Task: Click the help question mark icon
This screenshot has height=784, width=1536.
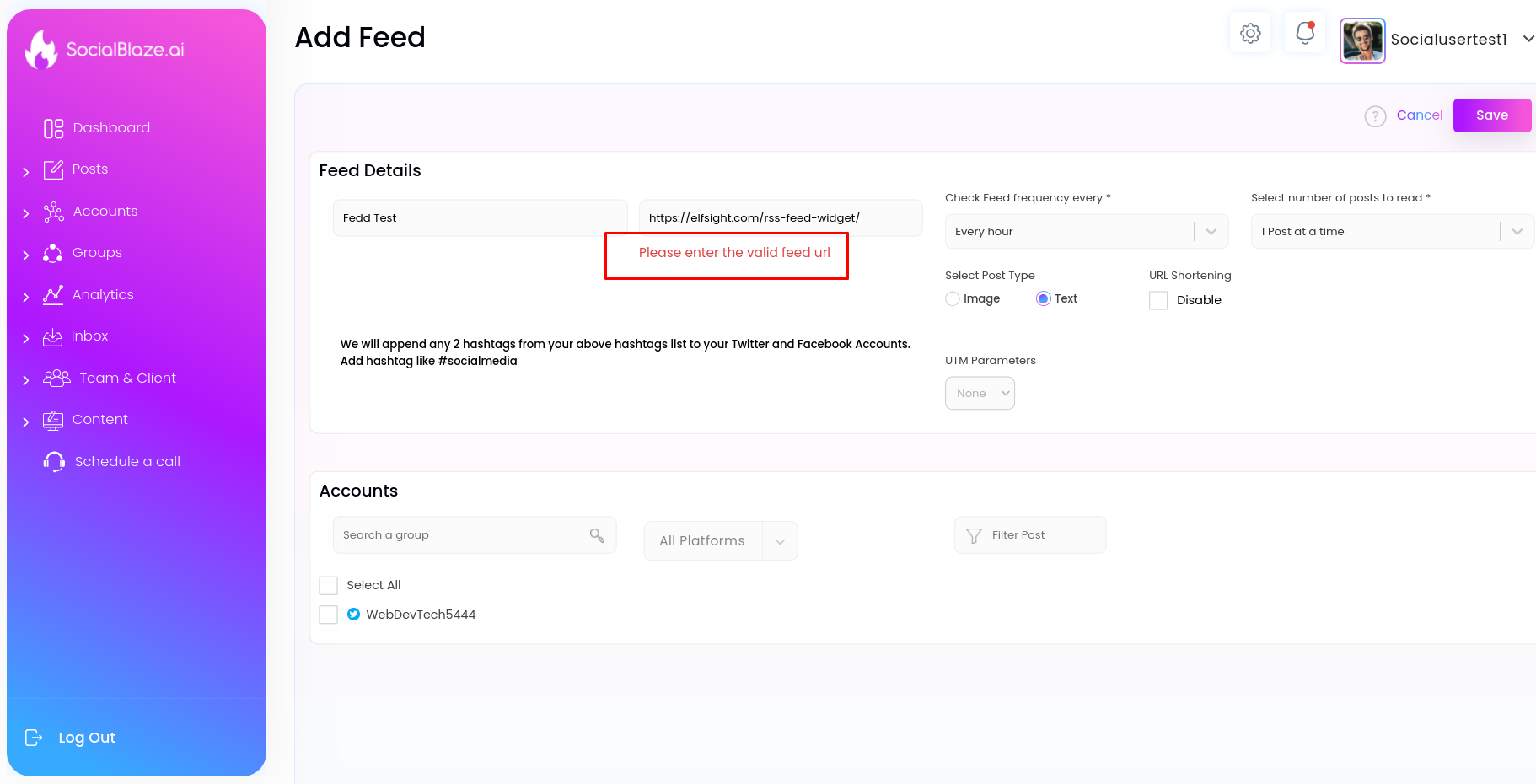Action: tap(1375, 116)
